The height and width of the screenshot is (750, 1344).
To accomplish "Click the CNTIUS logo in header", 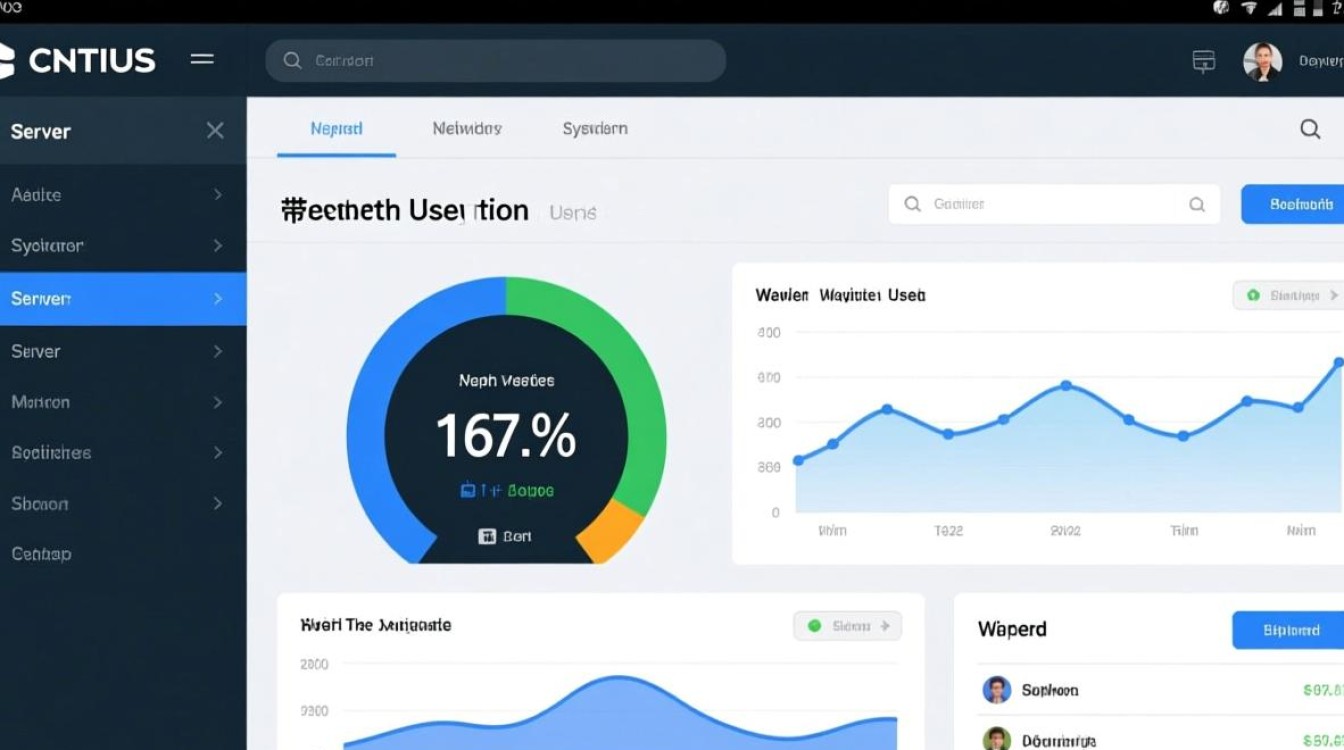I will pyautogui.click(x=80, y=61).
